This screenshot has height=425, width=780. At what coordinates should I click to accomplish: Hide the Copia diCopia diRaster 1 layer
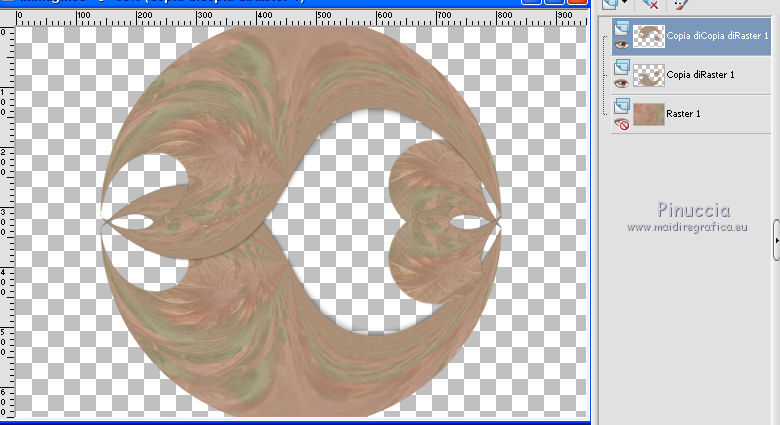[621, 44]
